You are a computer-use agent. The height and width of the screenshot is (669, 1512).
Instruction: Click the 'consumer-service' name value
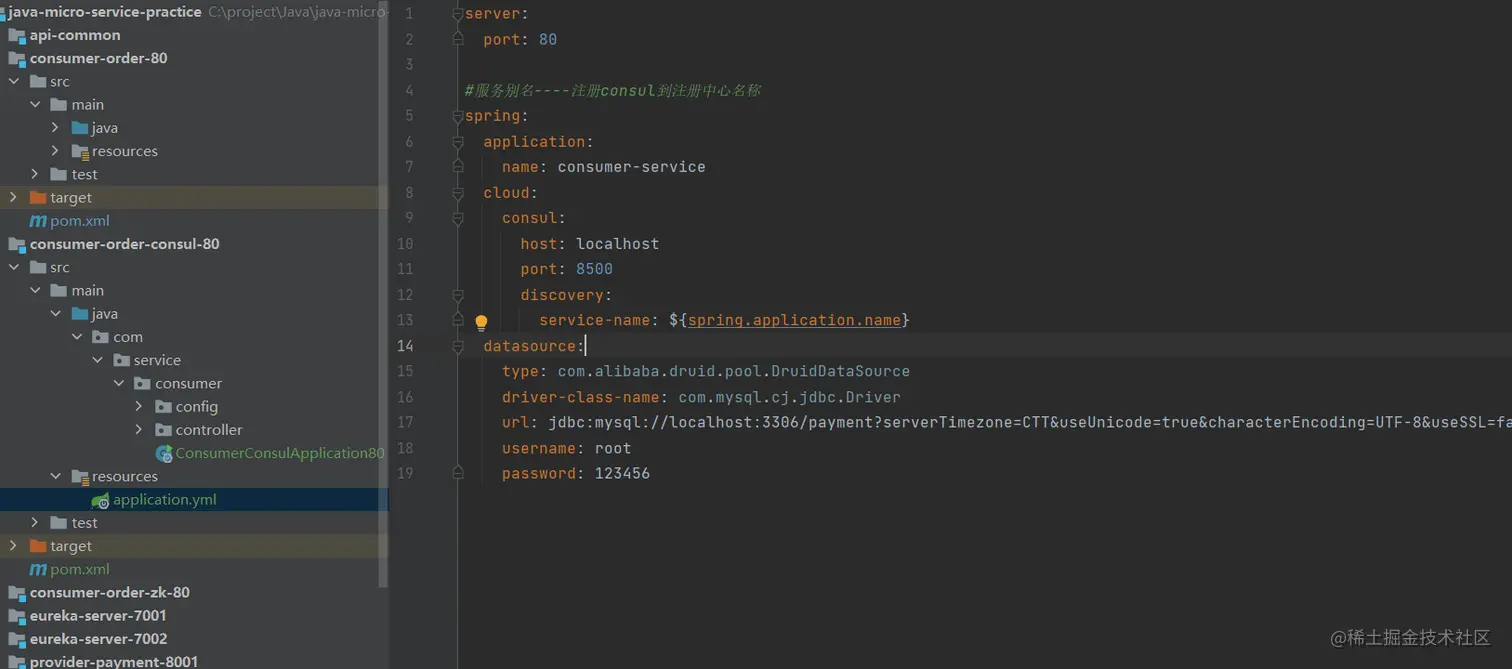pyautogui.click(x=631, y=167)
